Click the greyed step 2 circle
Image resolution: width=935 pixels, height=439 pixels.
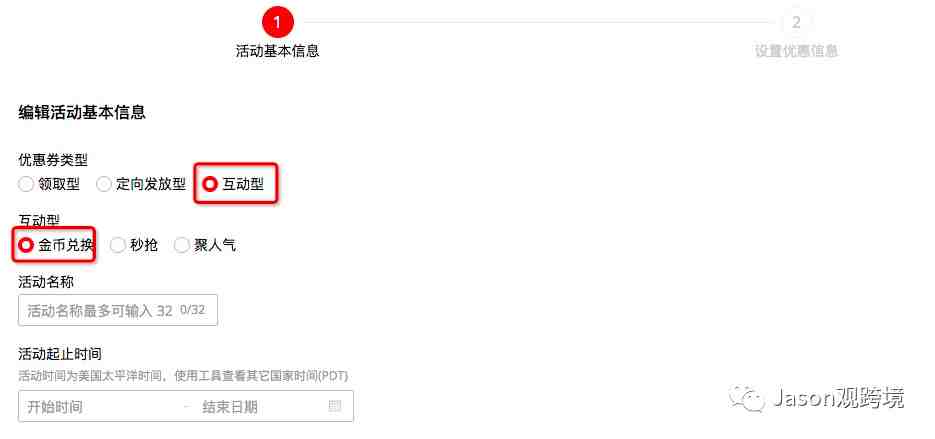pos(796,22)
